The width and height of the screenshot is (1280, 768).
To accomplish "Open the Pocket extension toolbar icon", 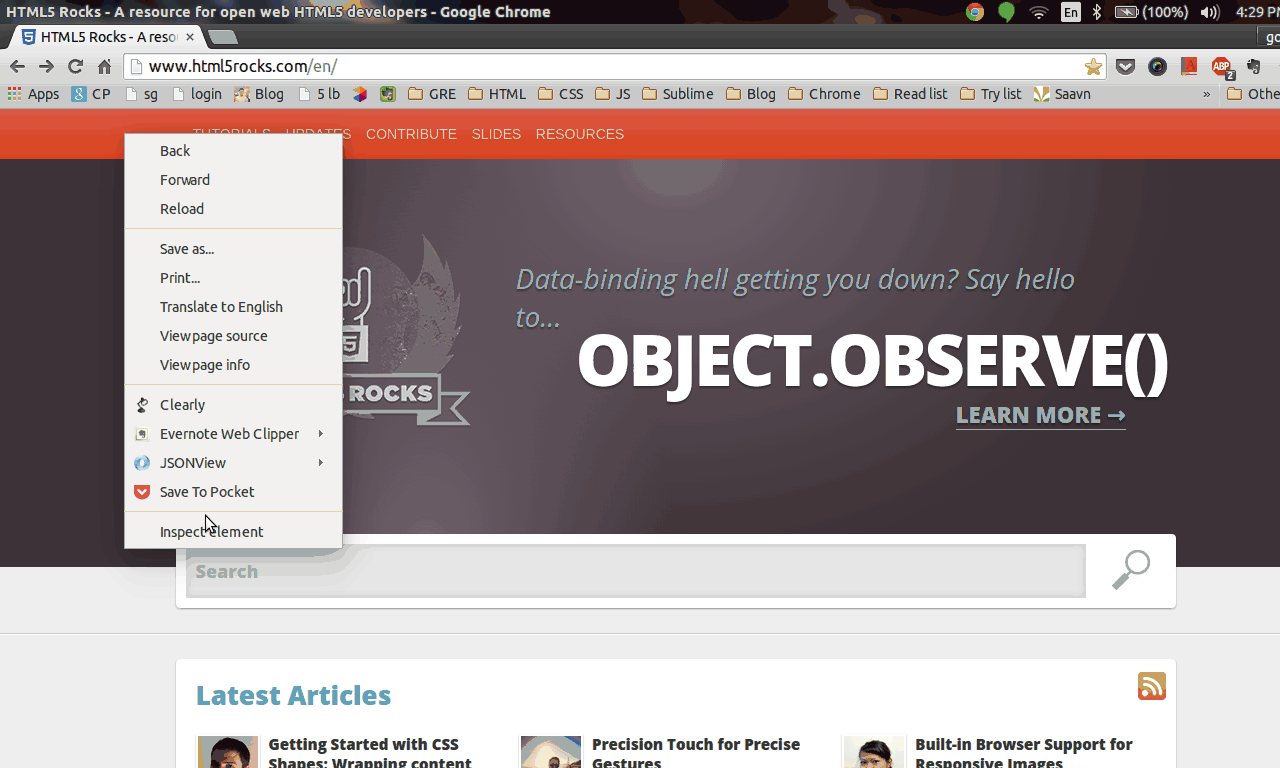I will [1125, 67].
